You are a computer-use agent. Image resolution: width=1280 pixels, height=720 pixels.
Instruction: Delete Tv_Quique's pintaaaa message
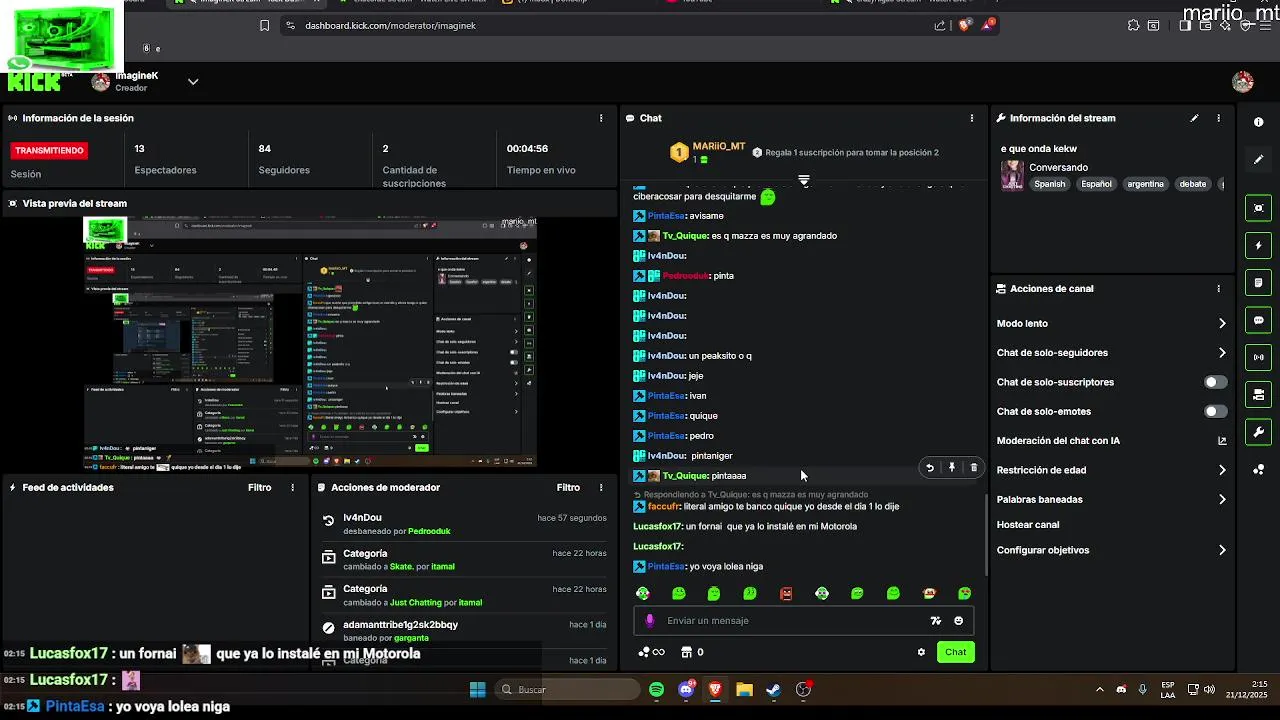974,467
